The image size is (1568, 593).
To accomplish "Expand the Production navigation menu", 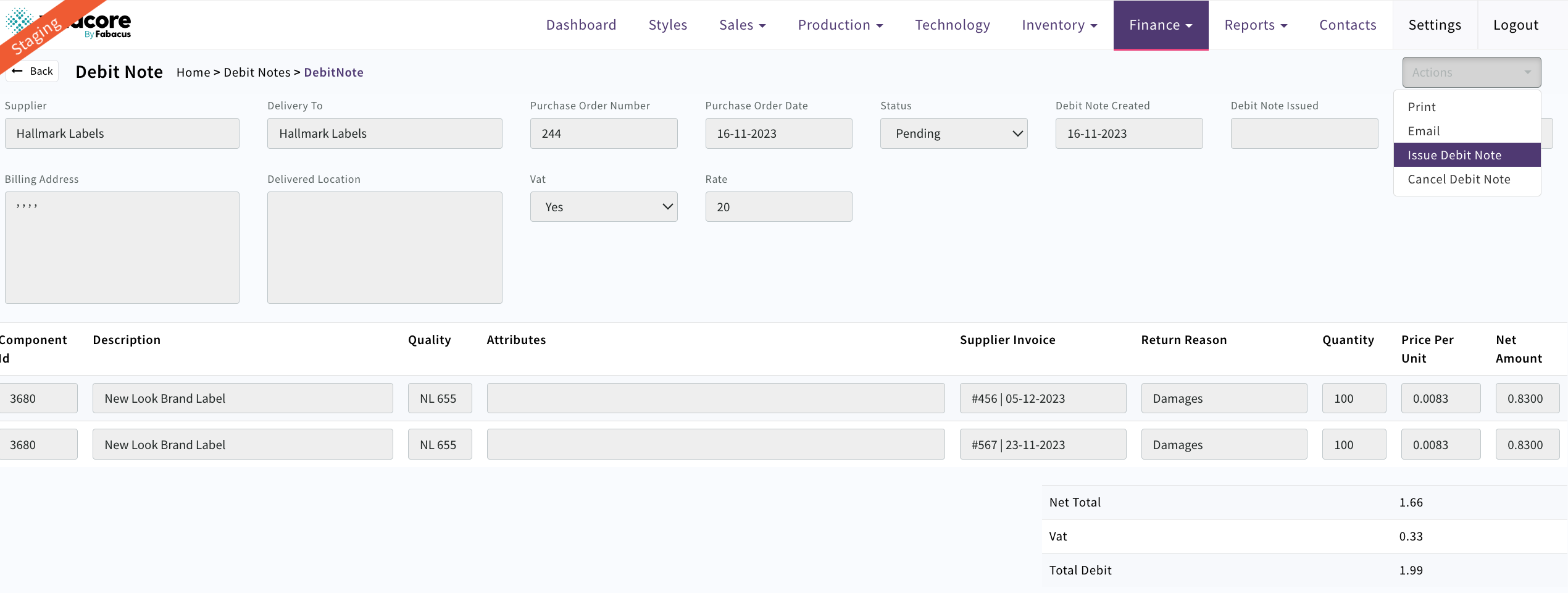I will click(x=840, y=25).
